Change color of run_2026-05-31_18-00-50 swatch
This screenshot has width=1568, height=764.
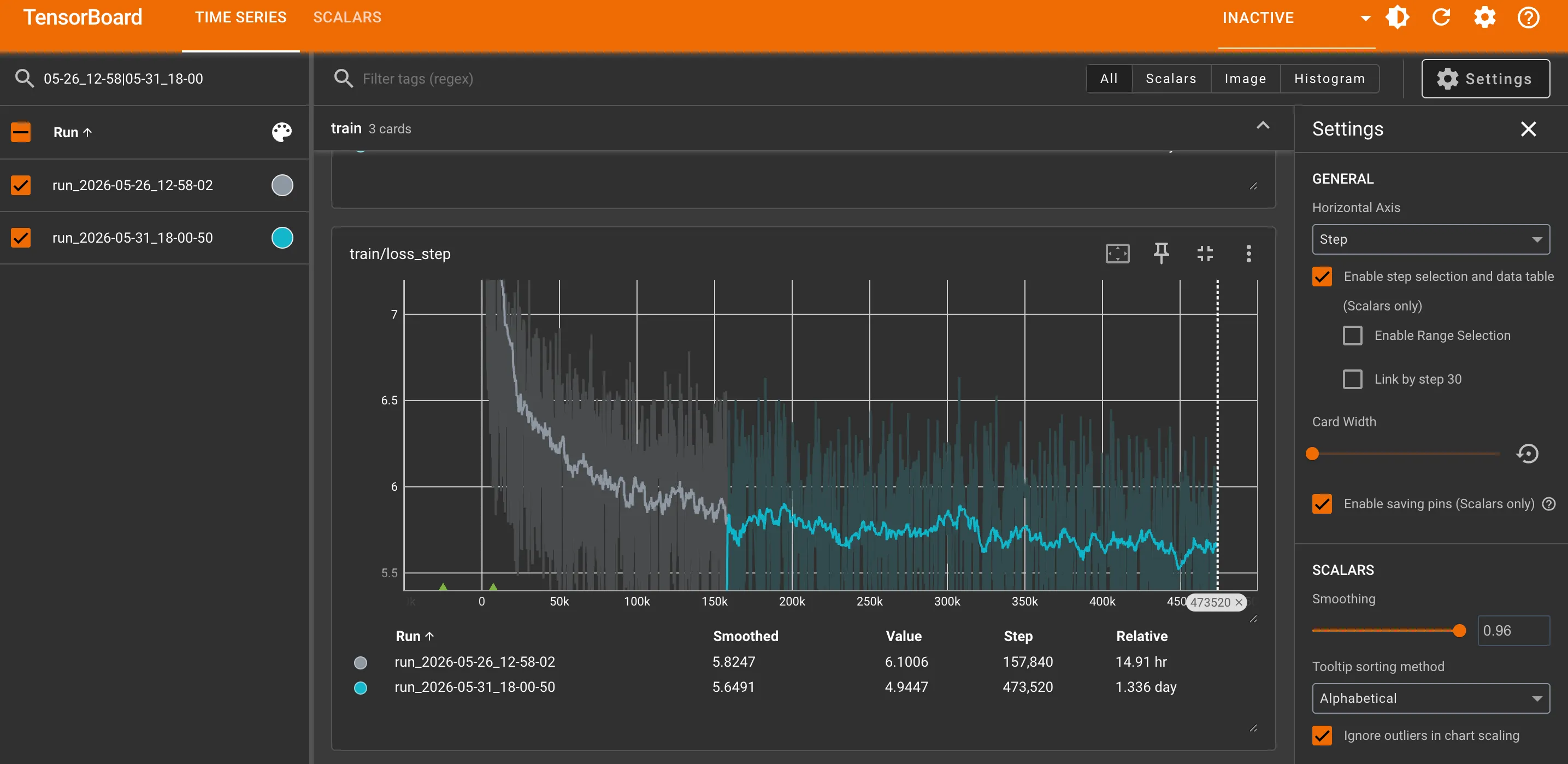pyautogui.click(x=282, y=237)
